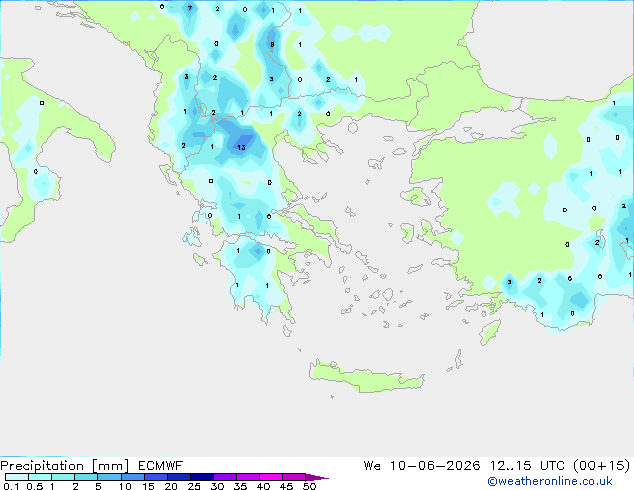Click the '0.5' legend scale label
634x490 pixels.
point(34,486)
